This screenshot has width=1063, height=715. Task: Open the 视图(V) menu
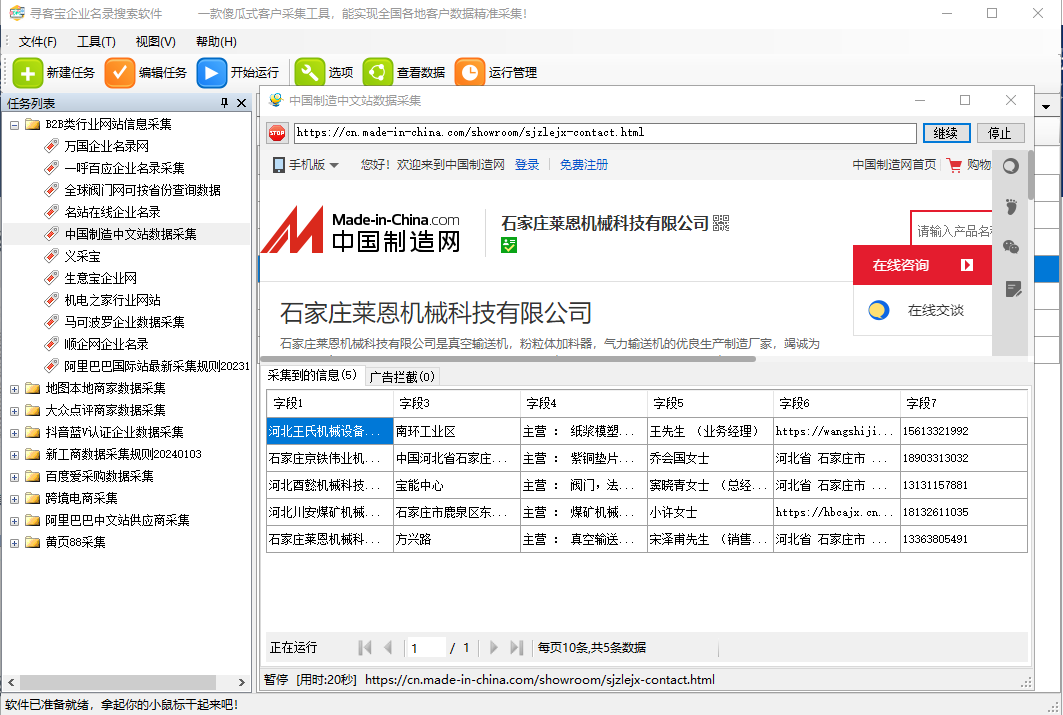coord(155,42)
